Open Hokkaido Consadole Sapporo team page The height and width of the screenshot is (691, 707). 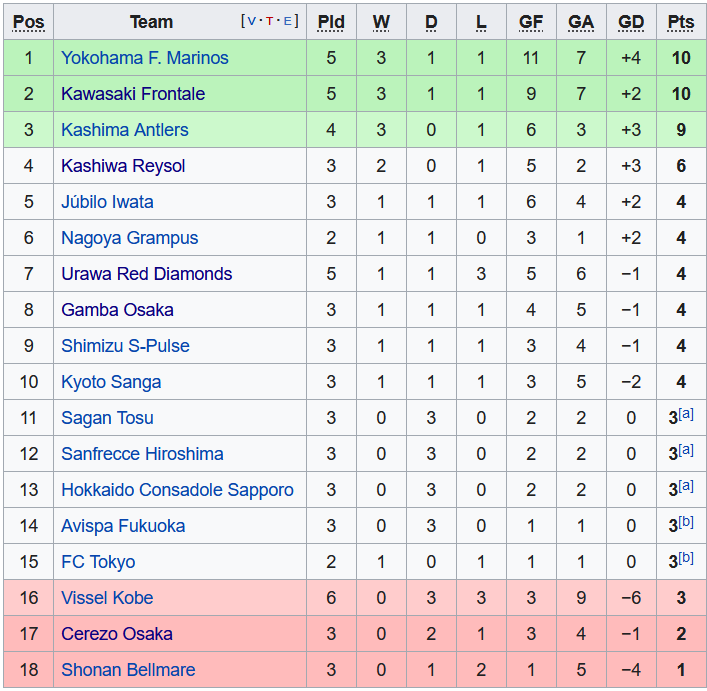177,490
